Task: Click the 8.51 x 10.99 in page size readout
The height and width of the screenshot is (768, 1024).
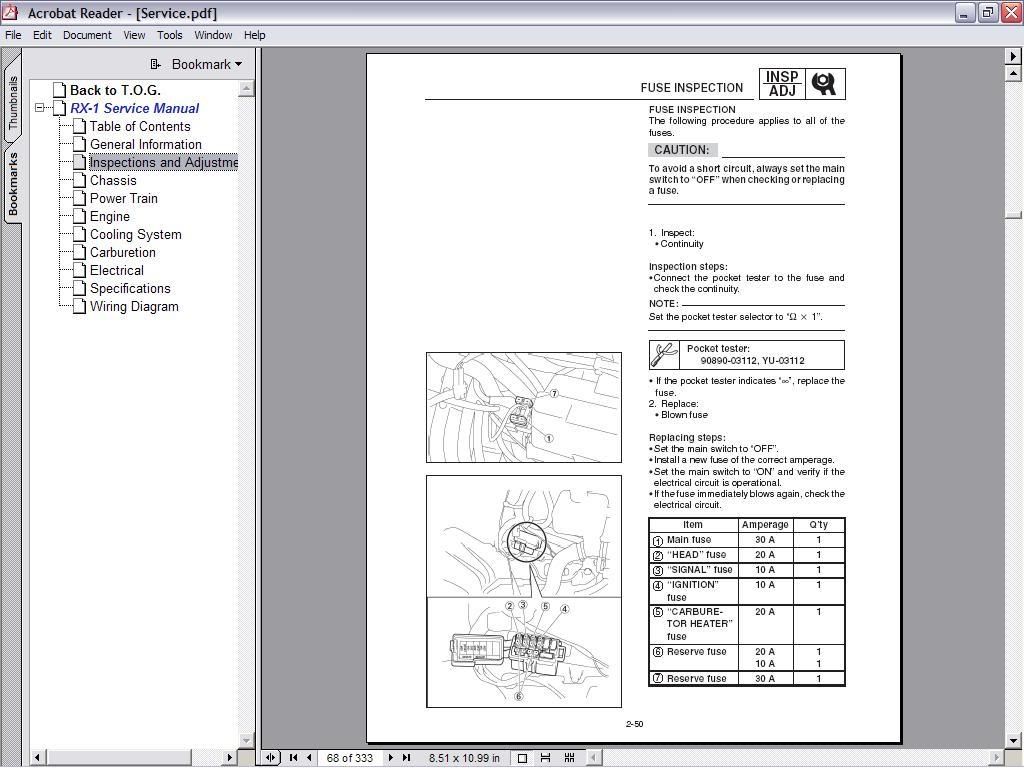Action: pos(464,758)
